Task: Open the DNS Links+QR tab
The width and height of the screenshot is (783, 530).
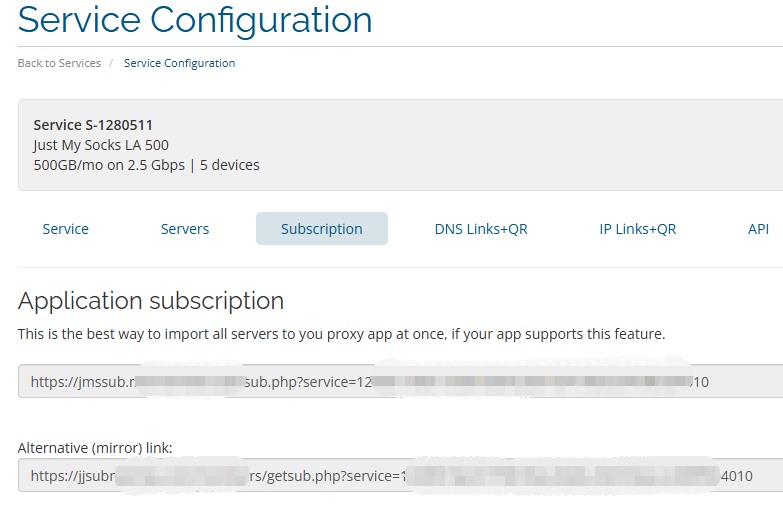Action: coord(481,229)
